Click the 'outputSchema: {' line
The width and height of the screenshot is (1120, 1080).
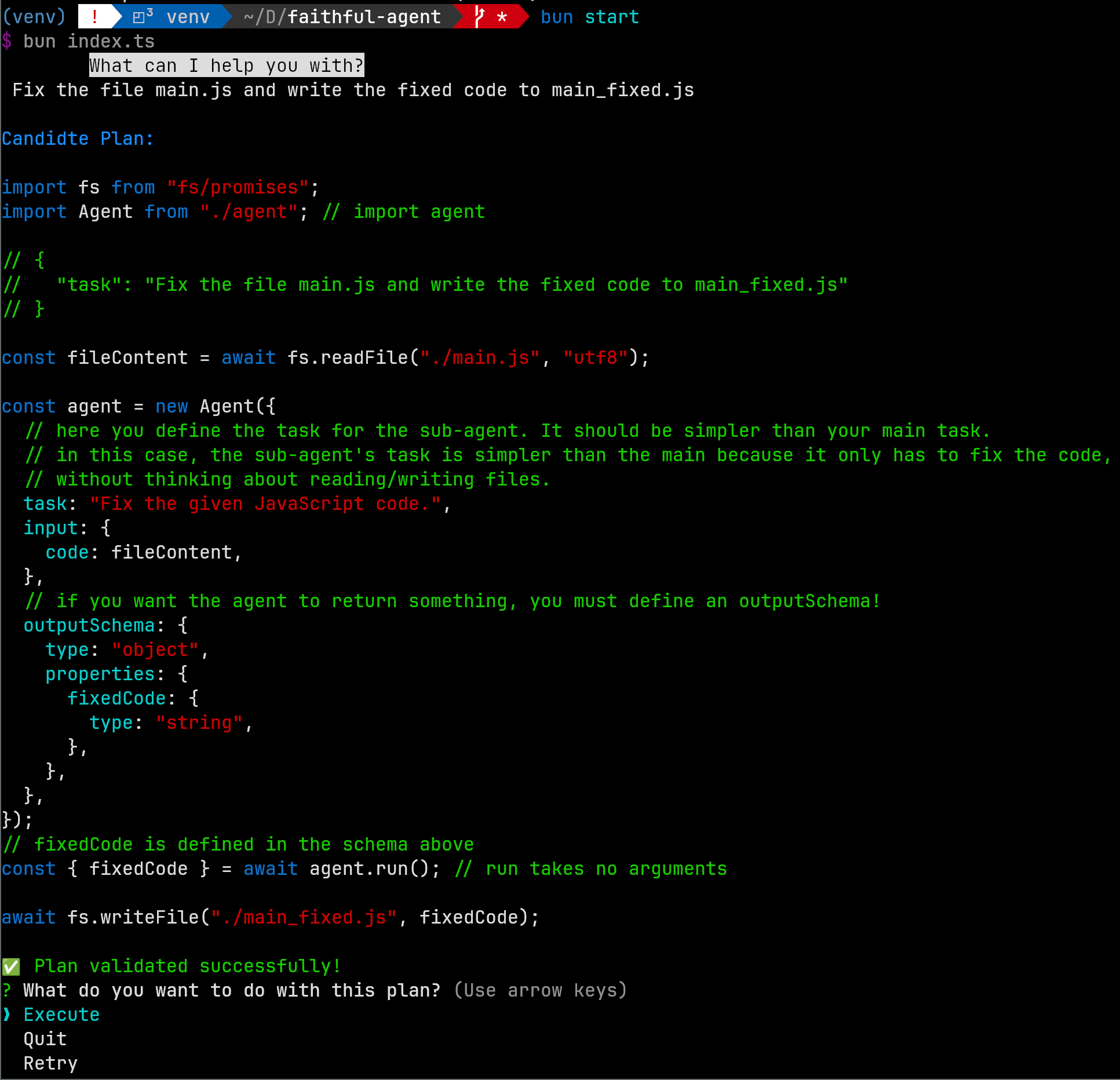pyautogui.click(x=105, y=625)
